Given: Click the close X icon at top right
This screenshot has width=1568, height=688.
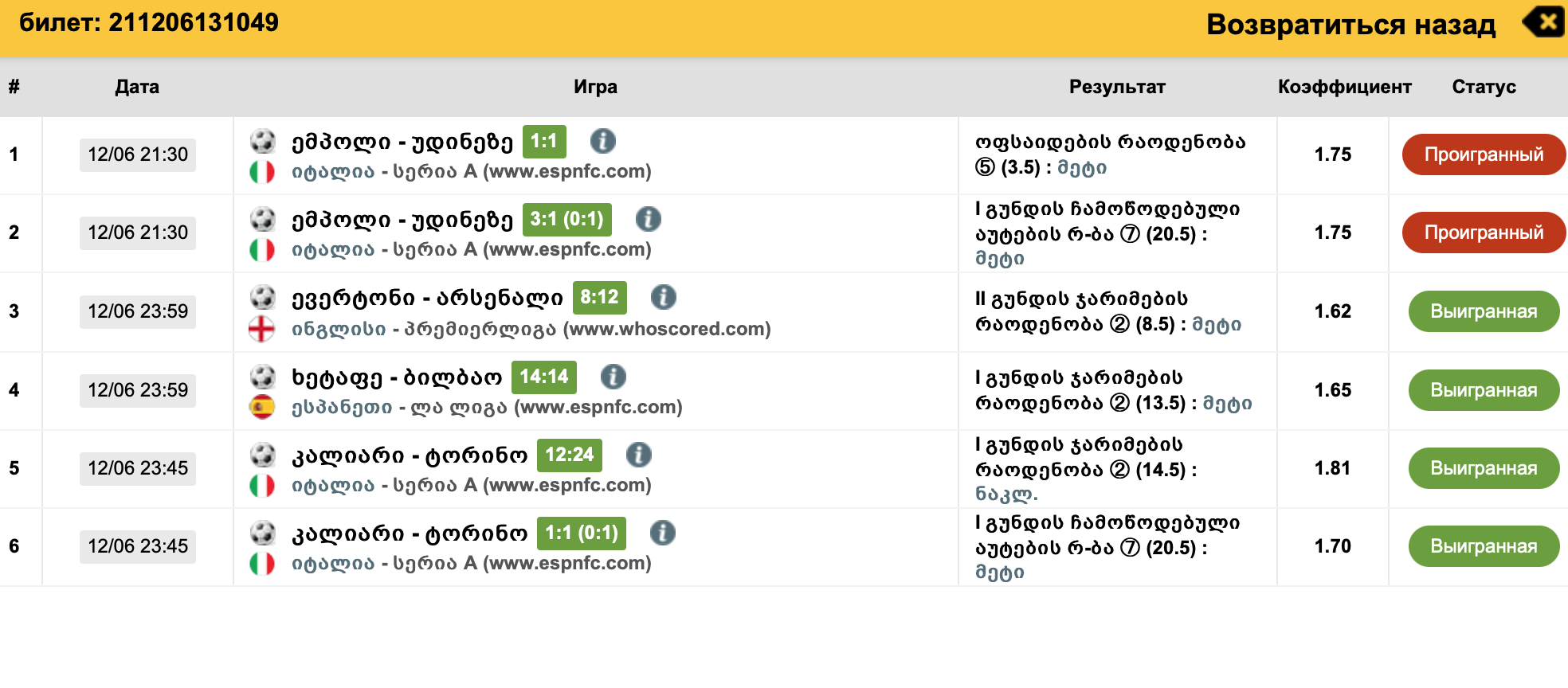Looking at the screenshot, I should pyautogui.click(x=1546, y=22).
